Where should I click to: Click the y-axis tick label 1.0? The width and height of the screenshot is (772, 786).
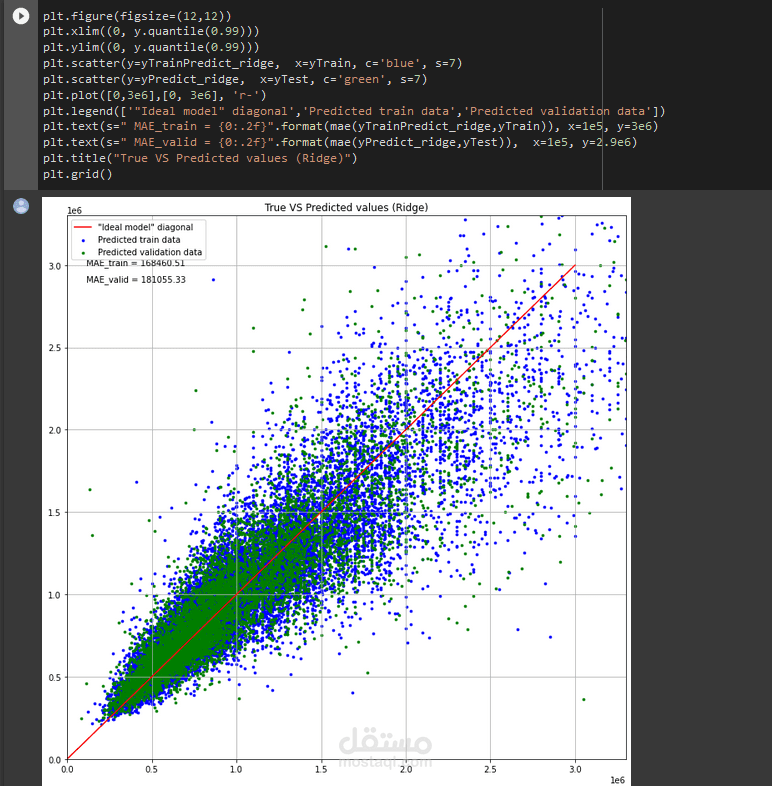tap(55, 595)
